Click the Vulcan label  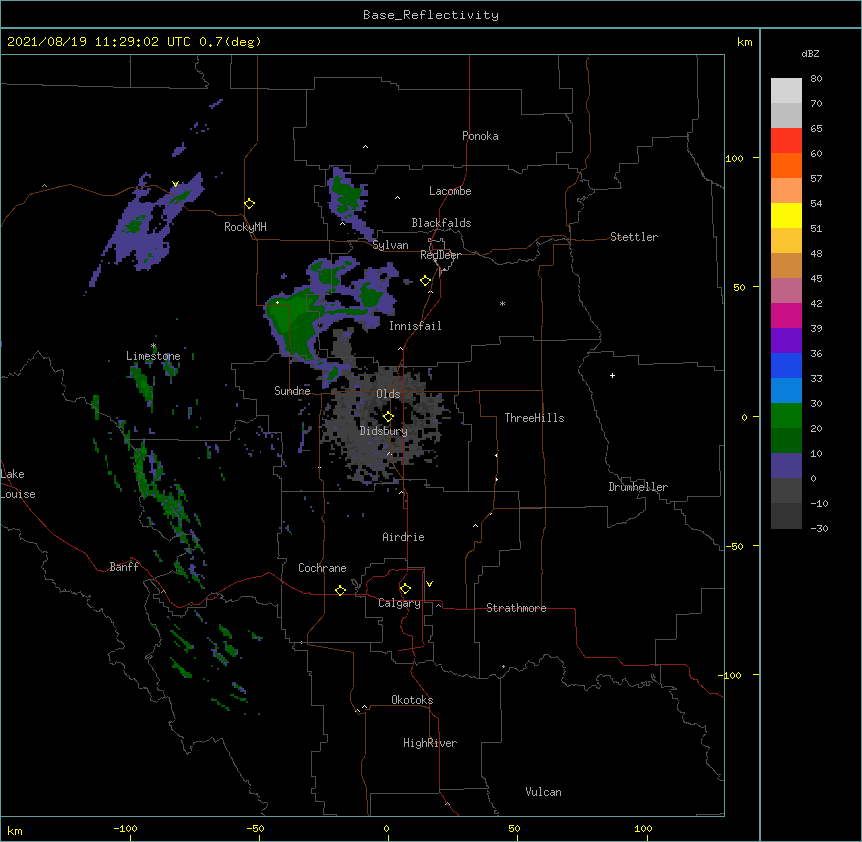click(x=543, y=792)
